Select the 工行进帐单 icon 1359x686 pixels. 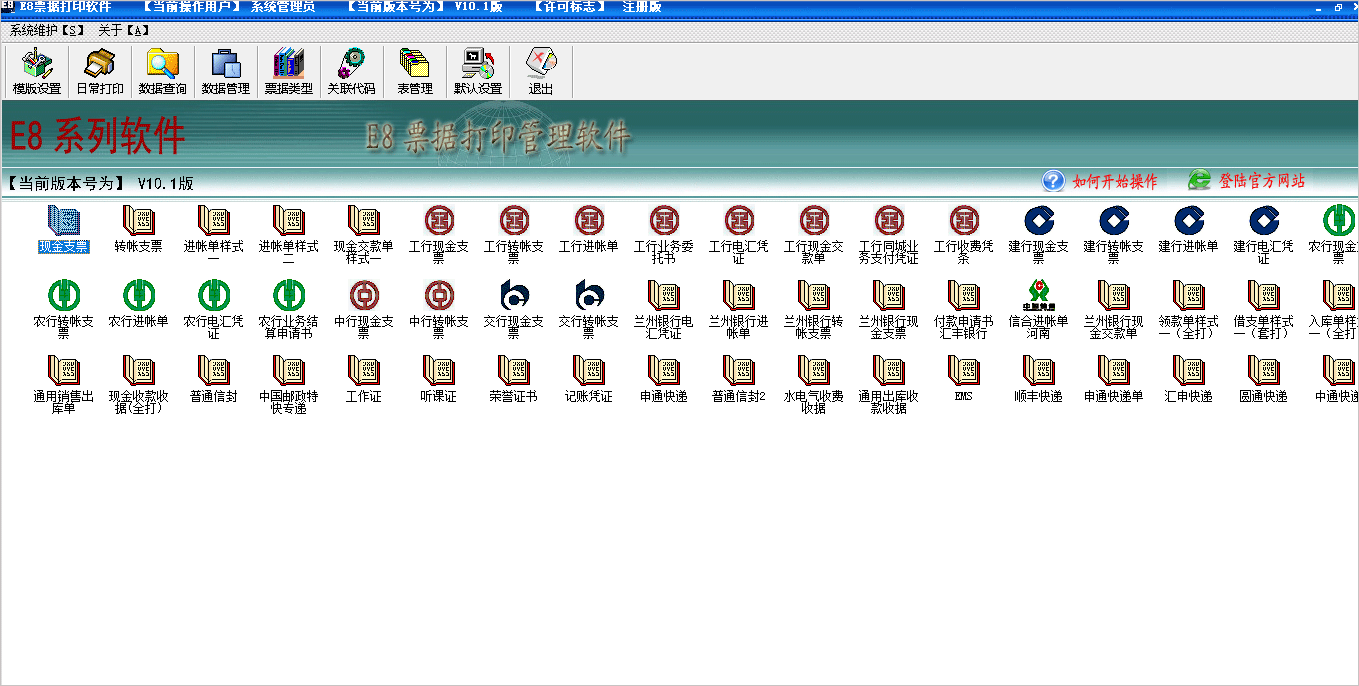[588, 229]
